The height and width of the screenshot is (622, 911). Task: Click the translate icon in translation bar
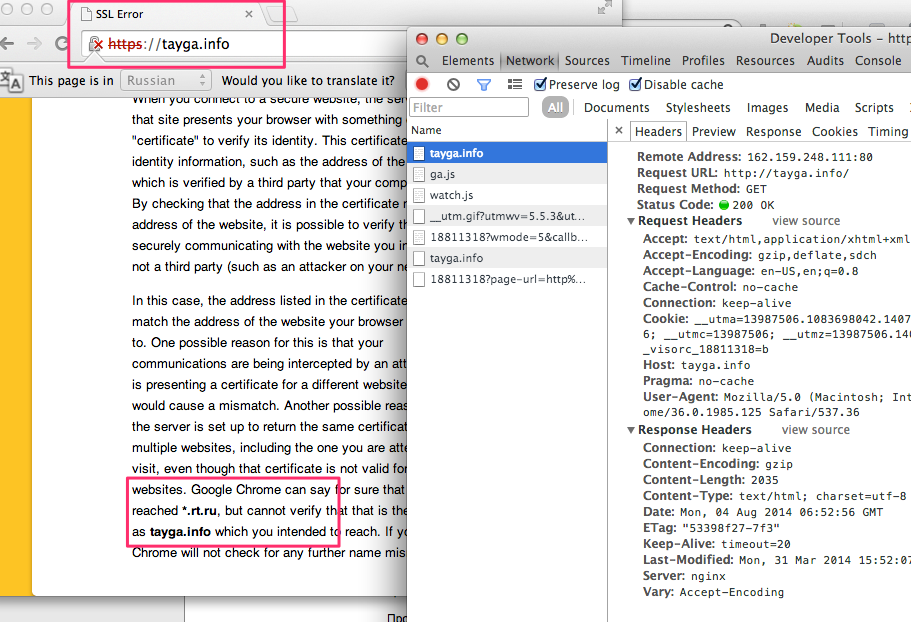(11, 80)
